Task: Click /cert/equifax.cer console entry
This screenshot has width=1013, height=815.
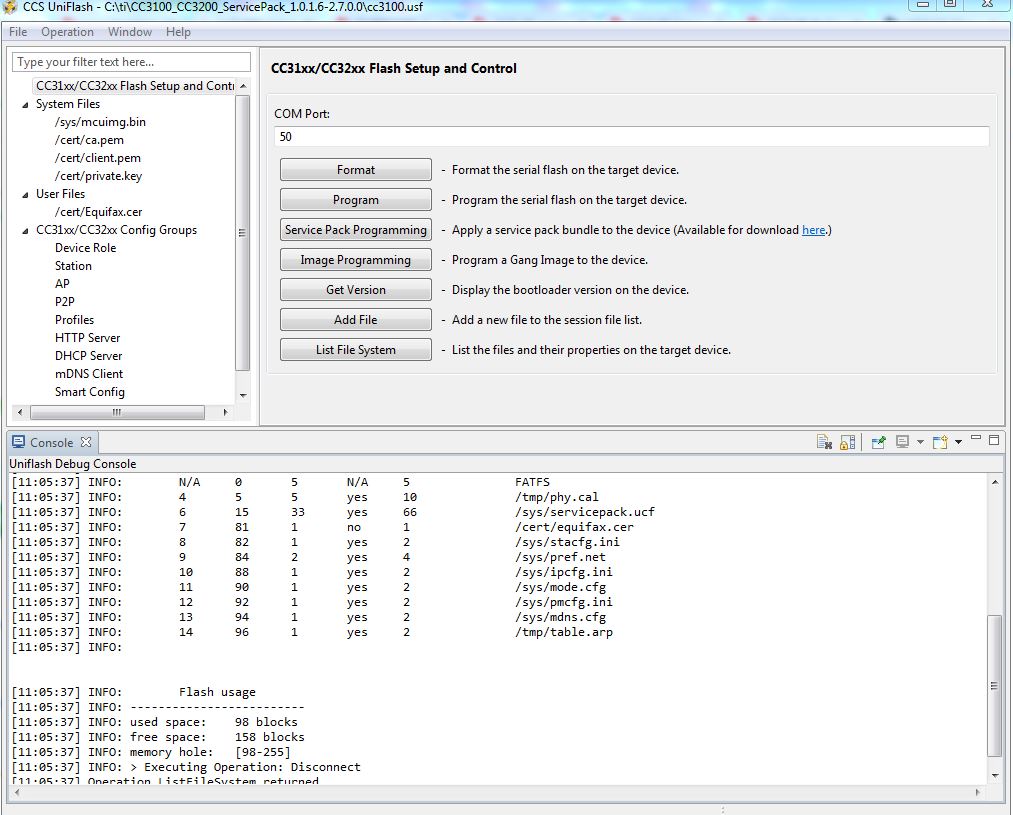Action: coord(574,527)
